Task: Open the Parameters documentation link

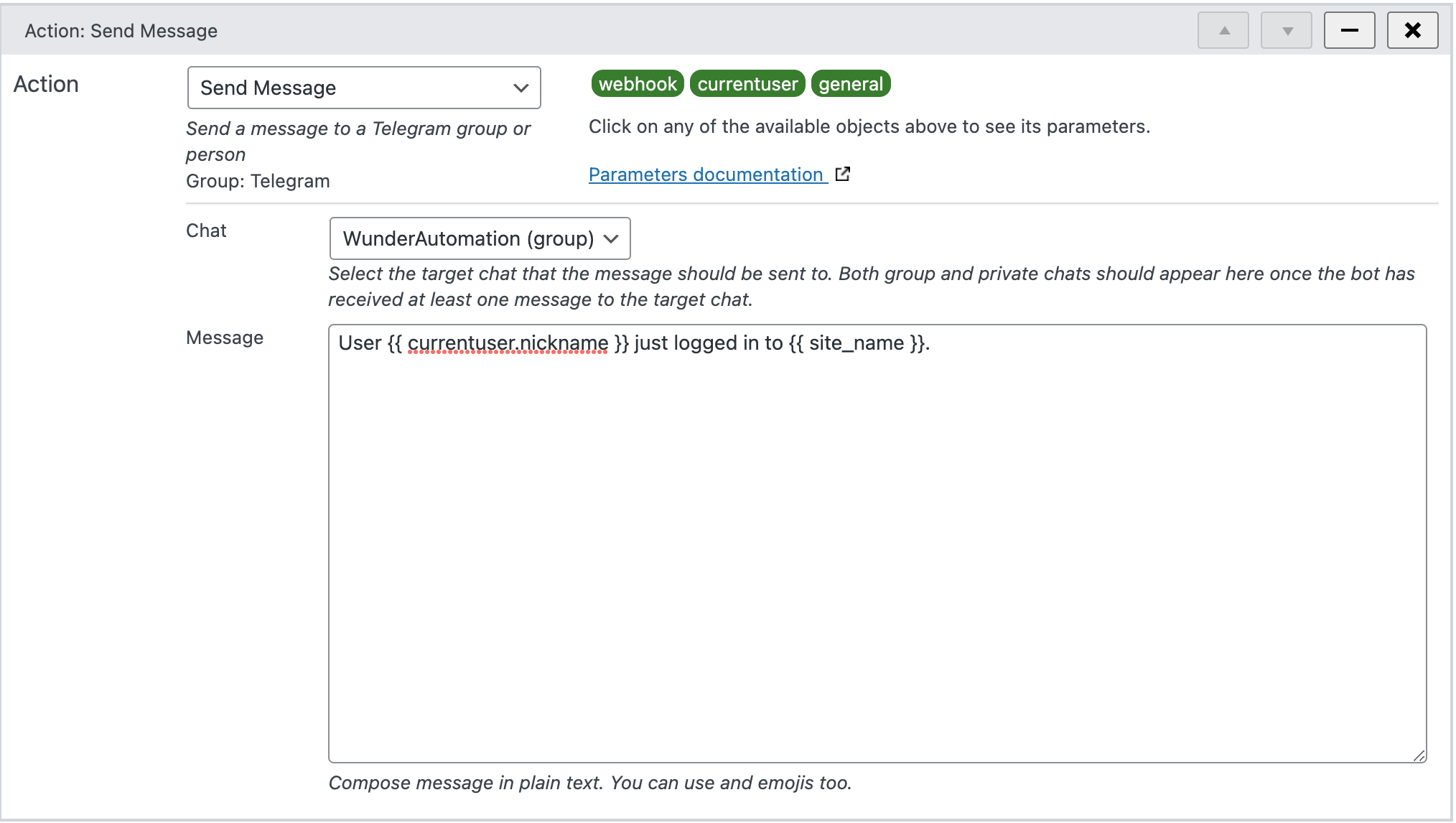Action: click(x=705, y=174)
